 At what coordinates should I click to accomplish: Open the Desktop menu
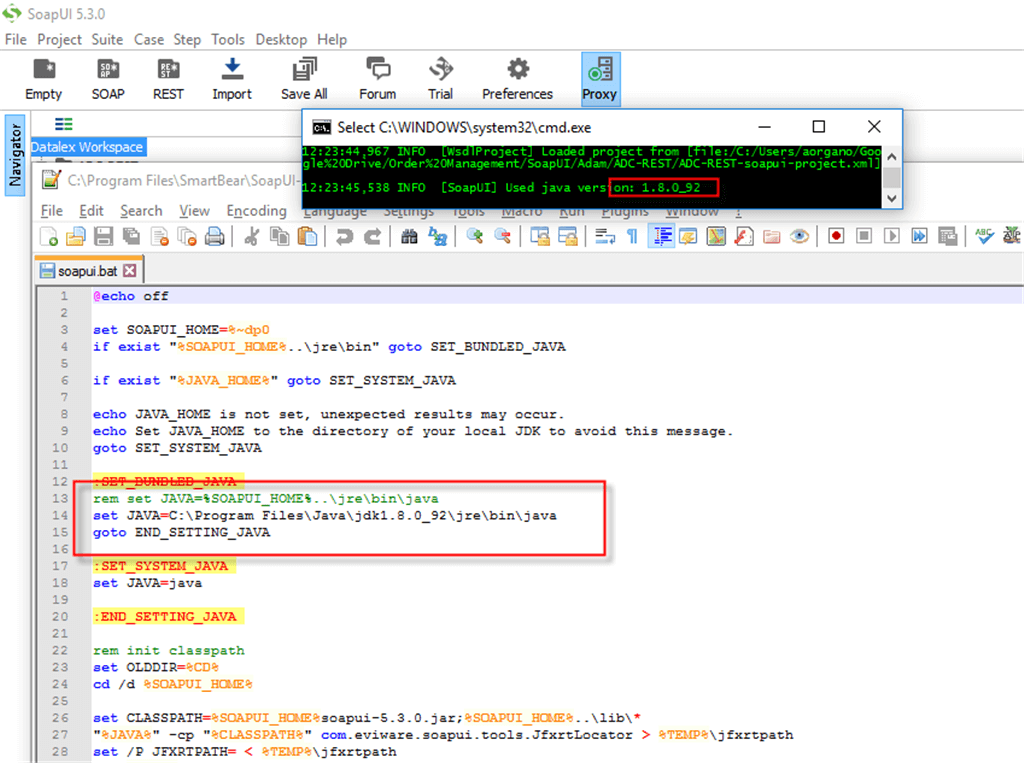[281, 39]
